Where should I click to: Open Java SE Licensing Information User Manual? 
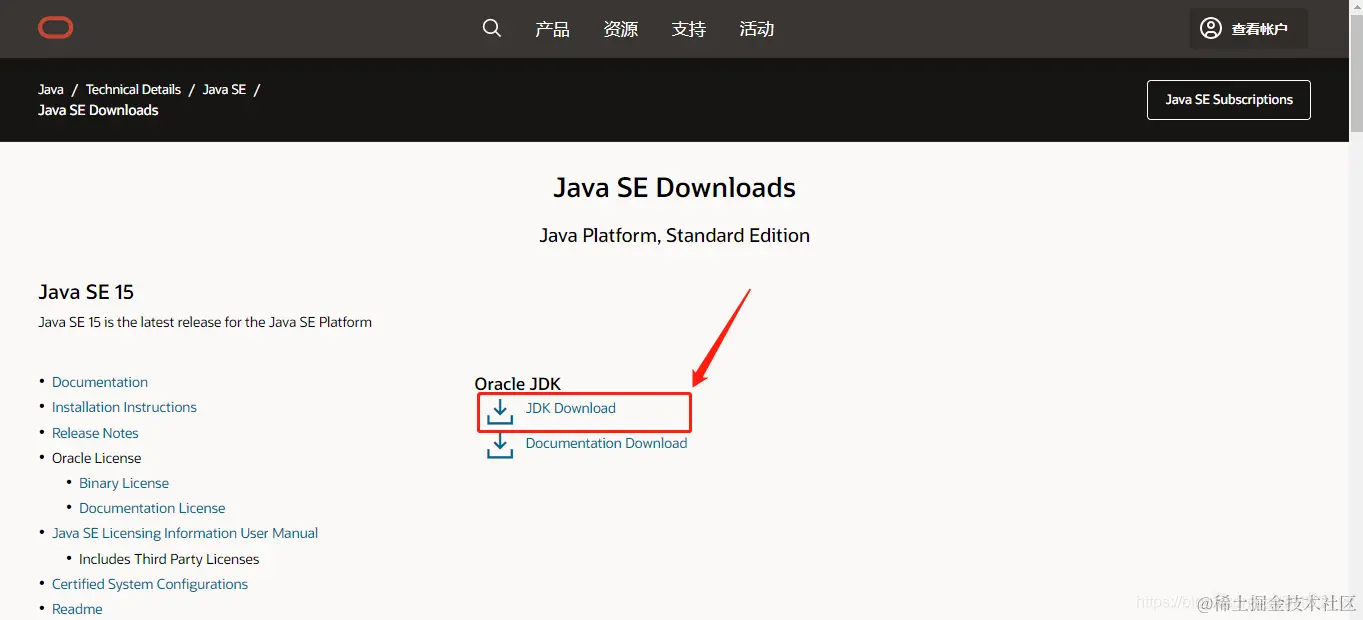pyautogui.click(x=185, y=533)
